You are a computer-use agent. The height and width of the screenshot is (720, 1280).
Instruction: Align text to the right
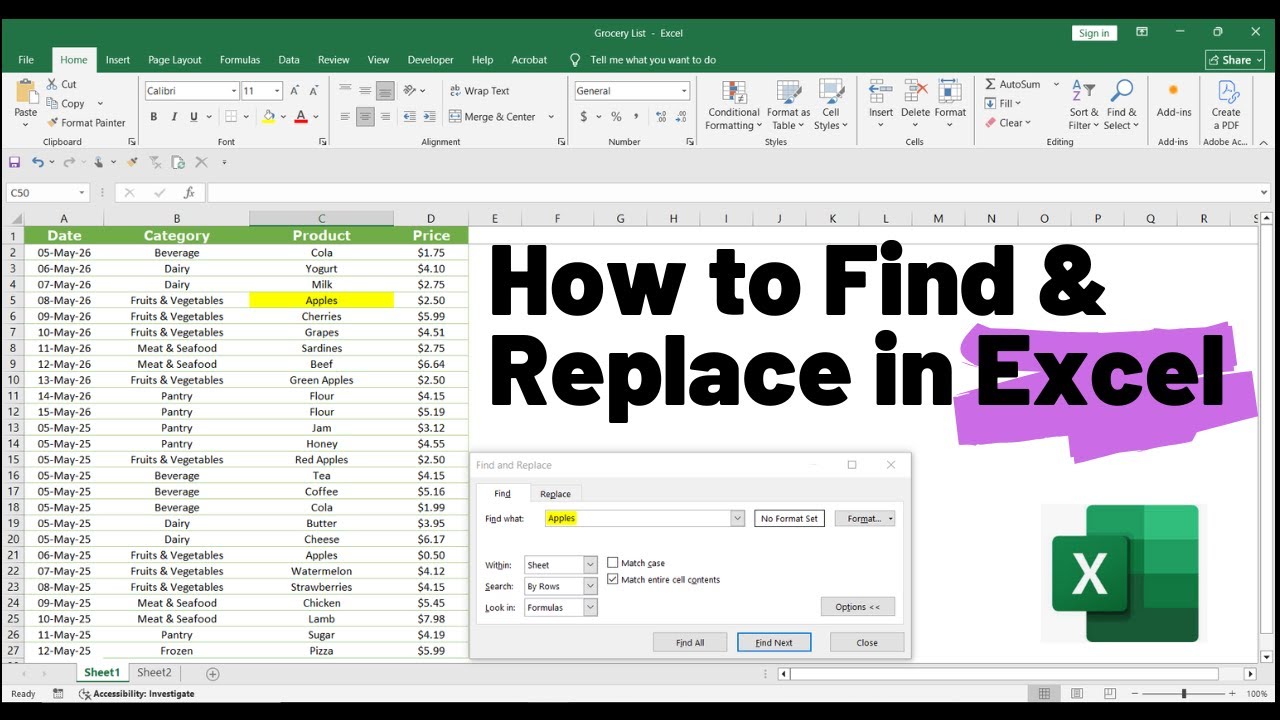point(385,117)
